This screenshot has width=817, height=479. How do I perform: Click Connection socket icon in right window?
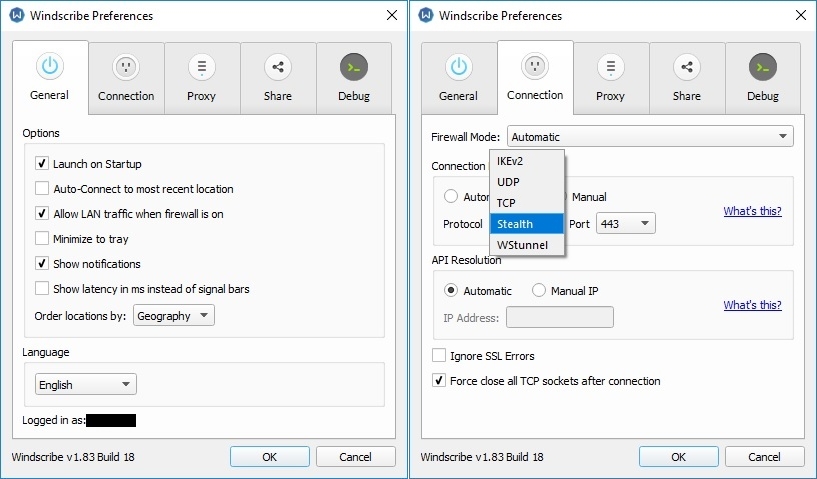pyautogui.click(x=535, y=66)
